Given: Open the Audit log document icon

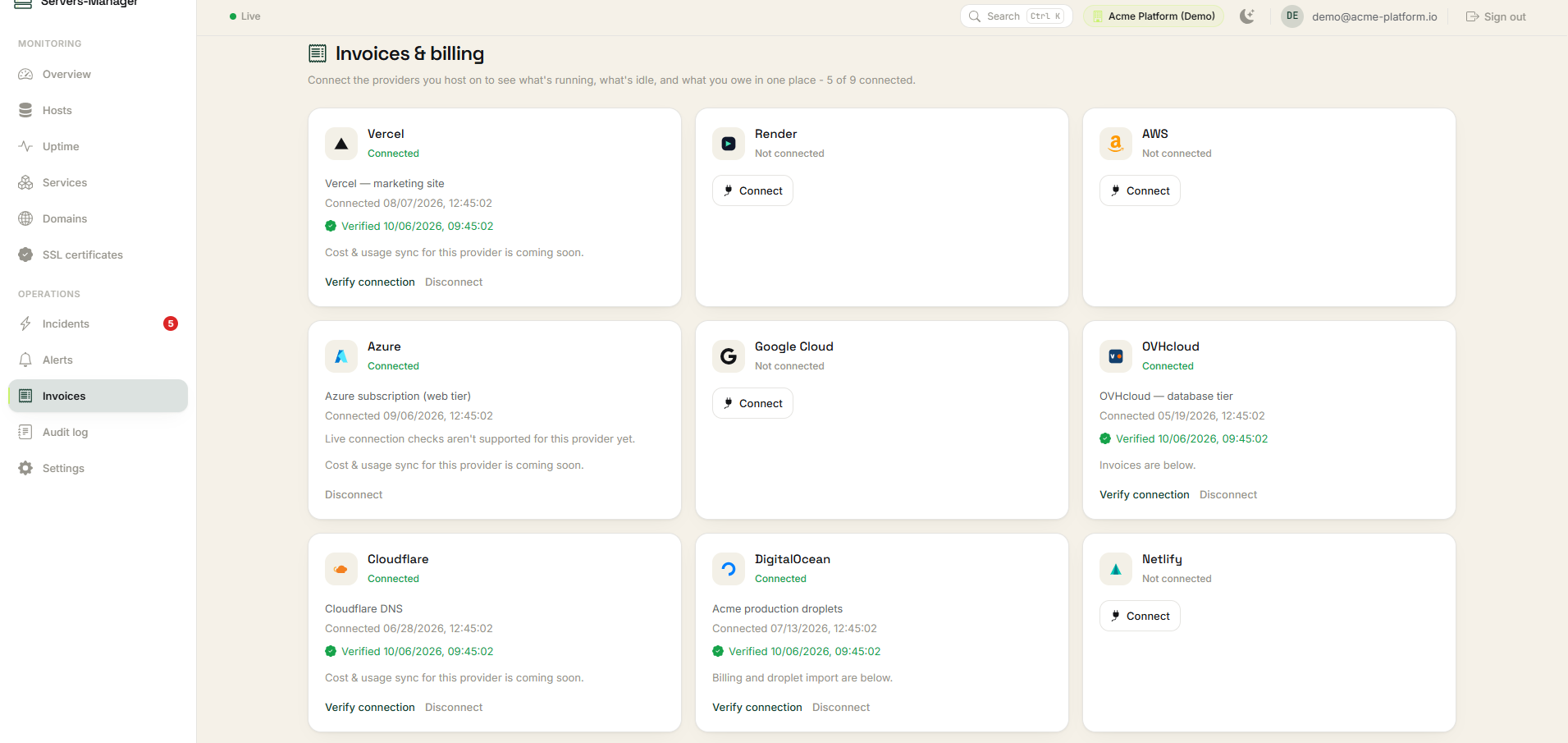Looking at the screenshot, I should pos(25,432).
